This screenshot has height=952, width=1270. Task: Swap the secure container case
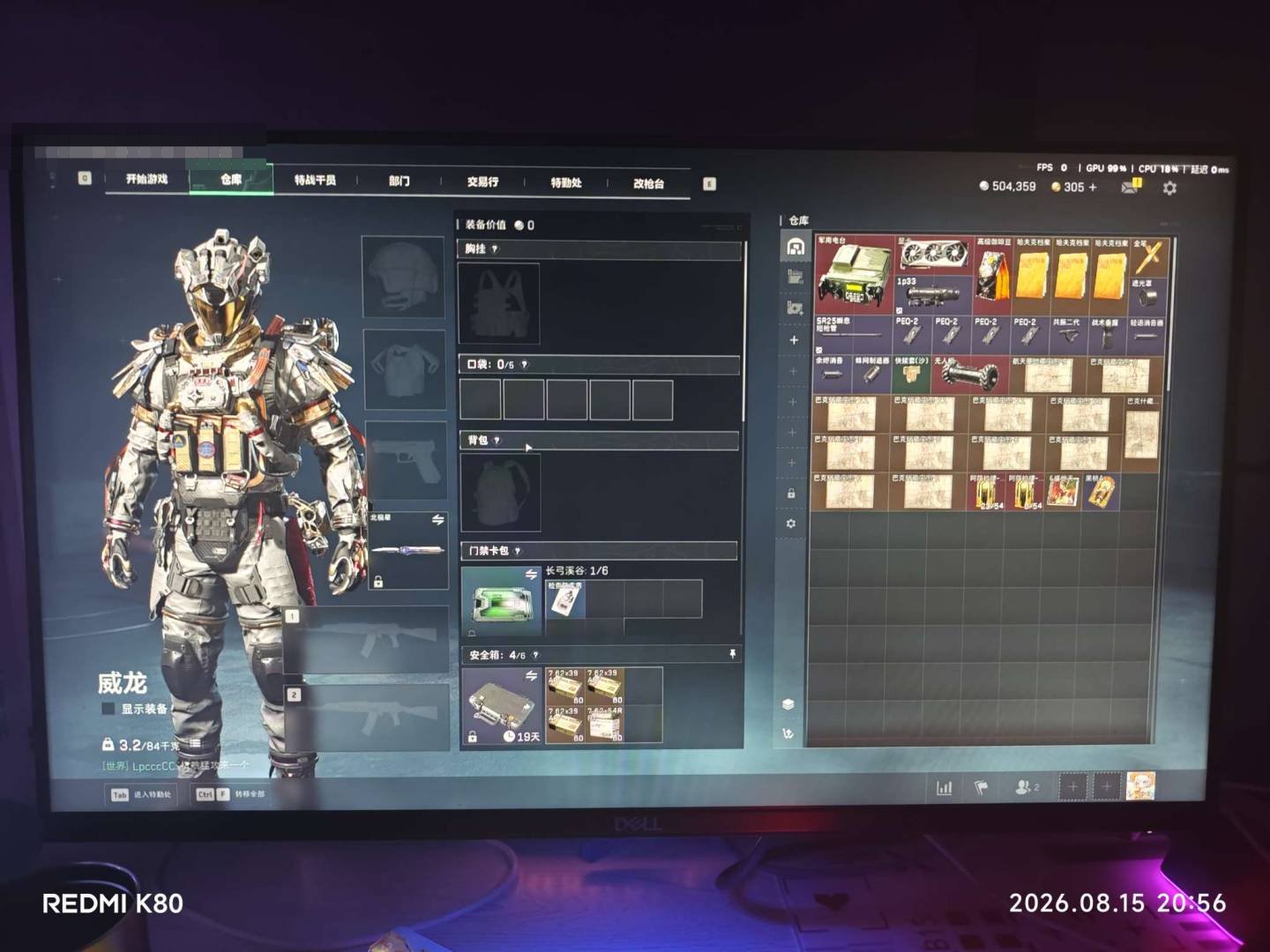pos(531,675)
